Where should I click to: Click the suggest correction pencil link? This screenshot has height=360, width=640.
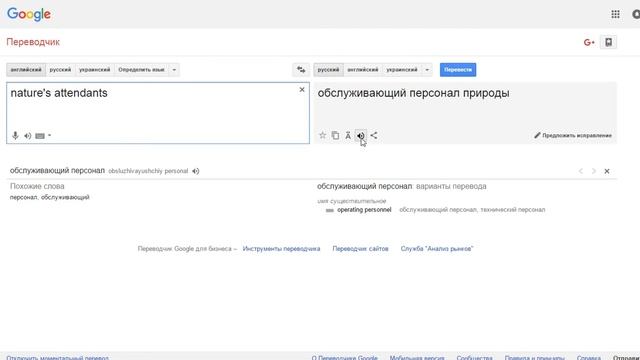pos(573,136)
